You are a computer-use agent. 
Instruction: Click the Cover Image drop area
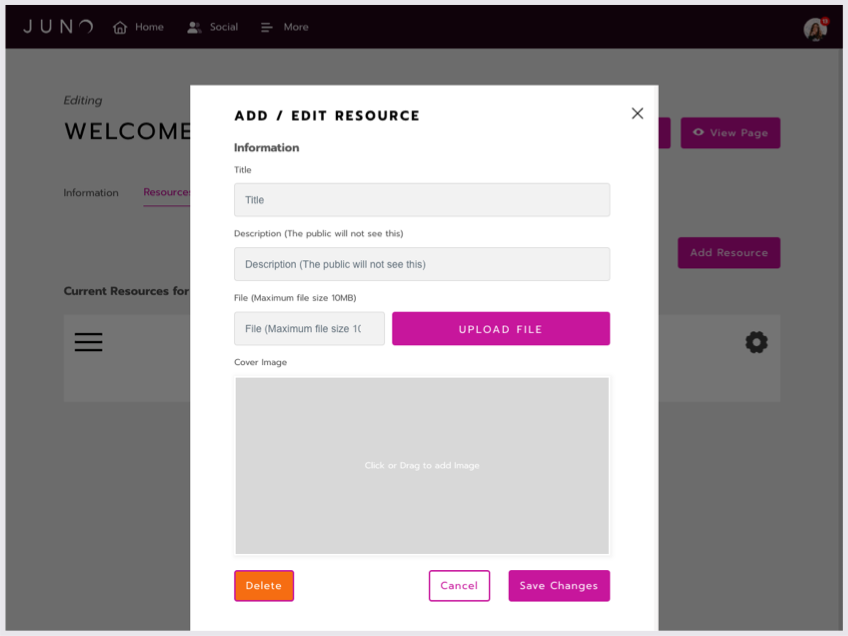click(422, 466)
